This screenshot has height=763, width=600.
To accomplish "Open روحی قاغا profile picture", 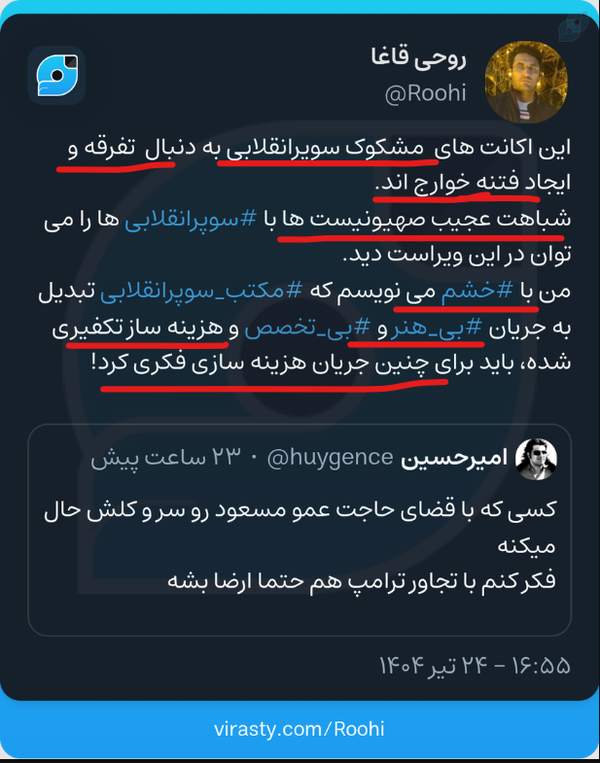I will tap(526, 82).
